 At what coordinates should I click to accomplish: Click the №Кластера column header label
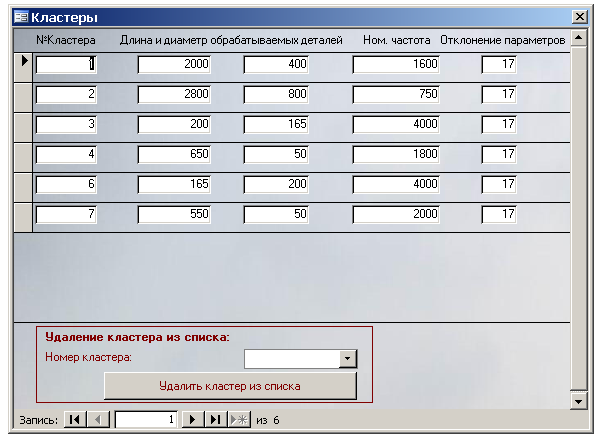click(x=66, y=40)
